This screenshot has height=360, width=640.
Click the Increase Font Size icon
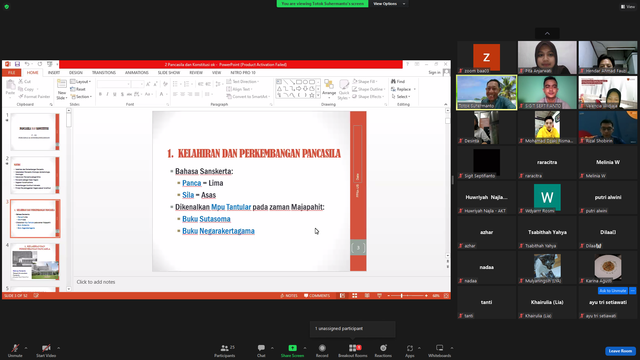[x=148, y=84]
